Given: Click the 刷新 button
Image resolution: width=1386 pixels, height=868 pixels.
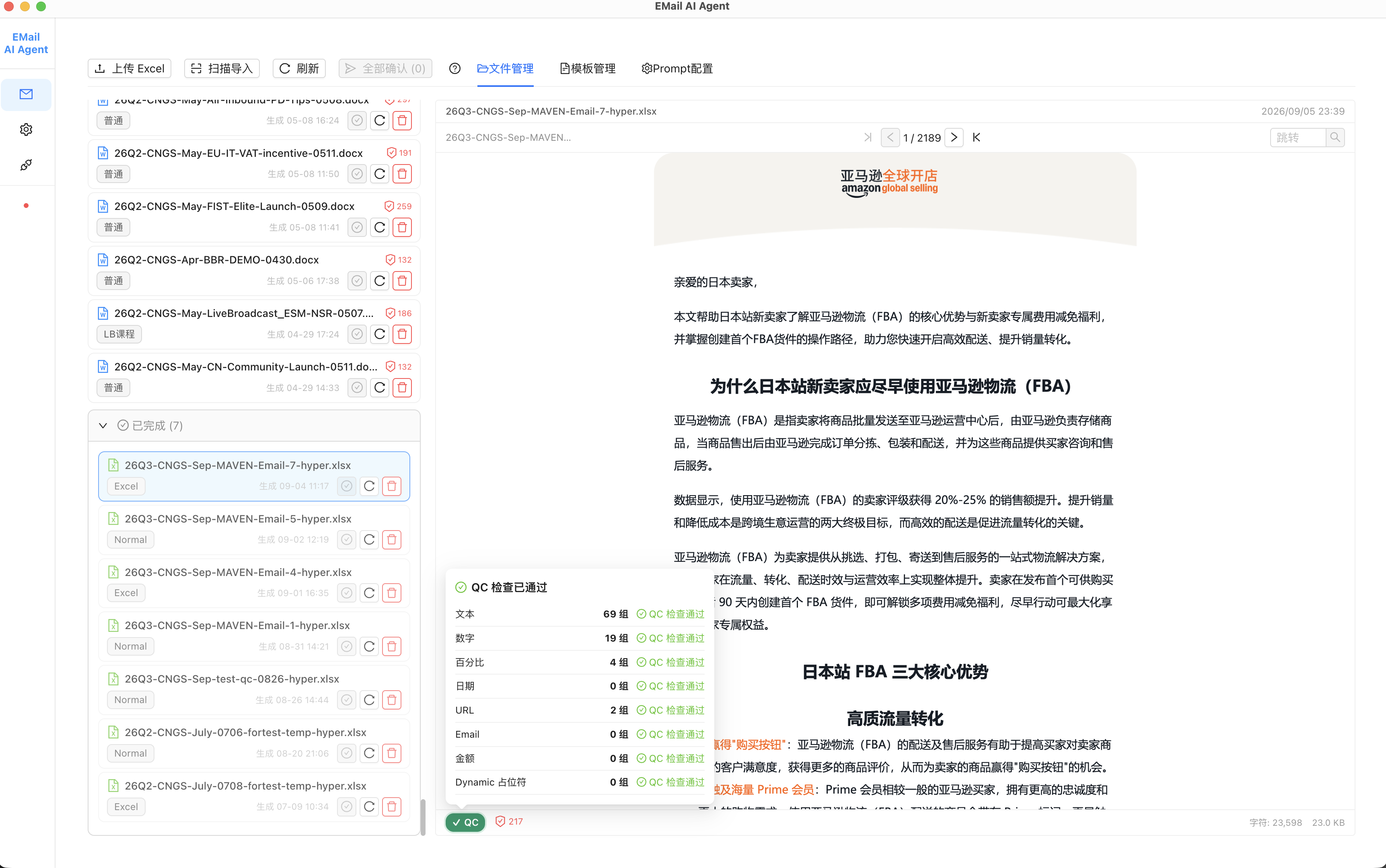Looking at the screenshot, I should [x=299, y=69].
